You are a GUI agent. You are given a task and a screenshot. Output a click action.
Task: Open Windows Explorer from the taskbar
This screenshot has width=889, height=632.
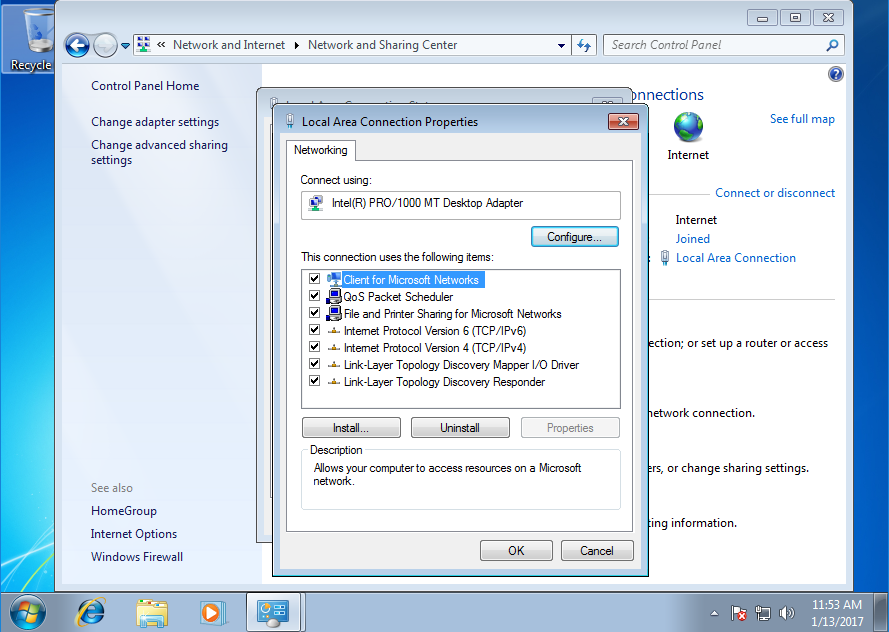(152, 612)
